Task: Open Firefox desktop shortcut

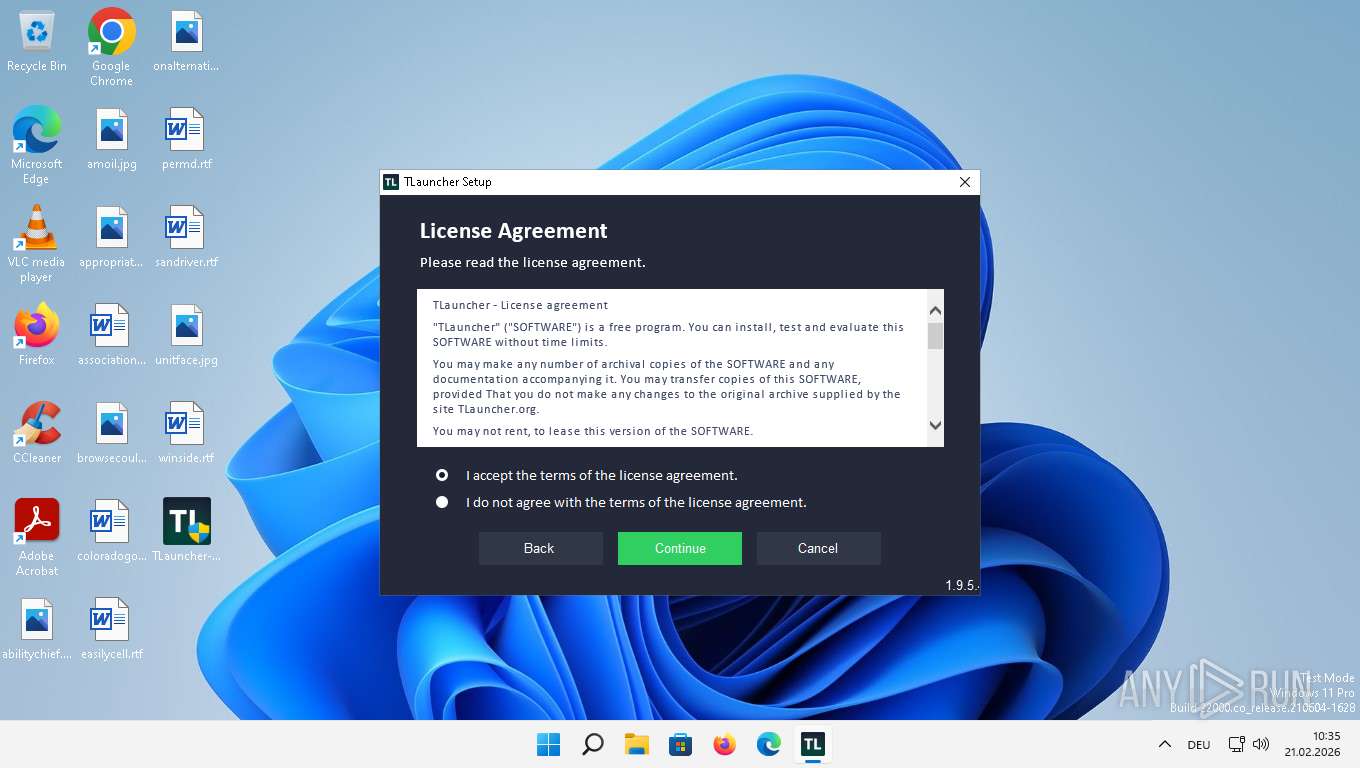Action: (37, 336)
